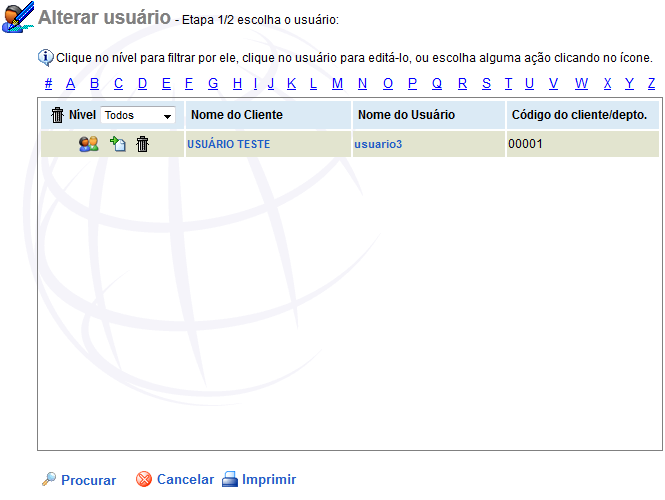This screenshot has height=500, width=665.
Task: Filter users by letter U
Action: [529, 84]
